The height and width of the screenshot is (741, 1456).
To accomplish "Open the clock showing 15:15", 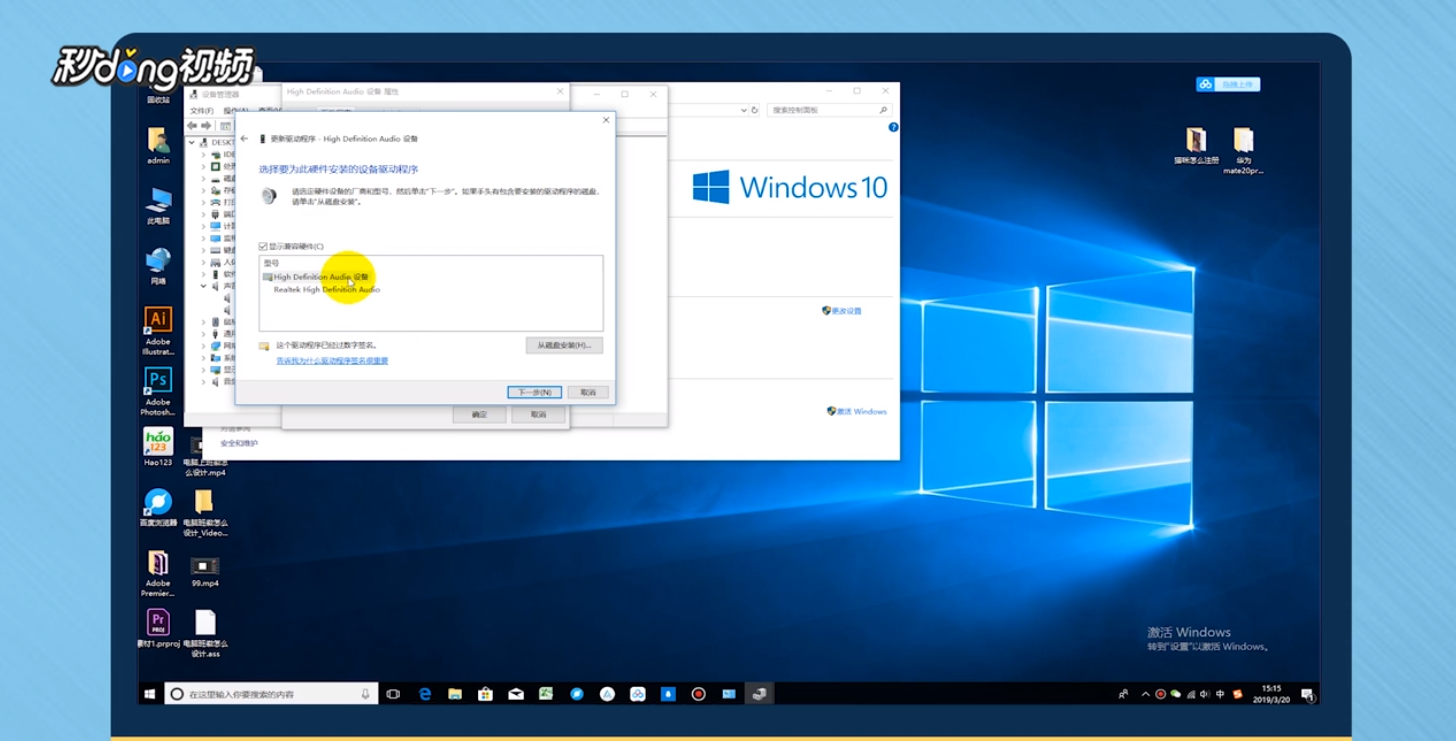I will [1271, 694].
